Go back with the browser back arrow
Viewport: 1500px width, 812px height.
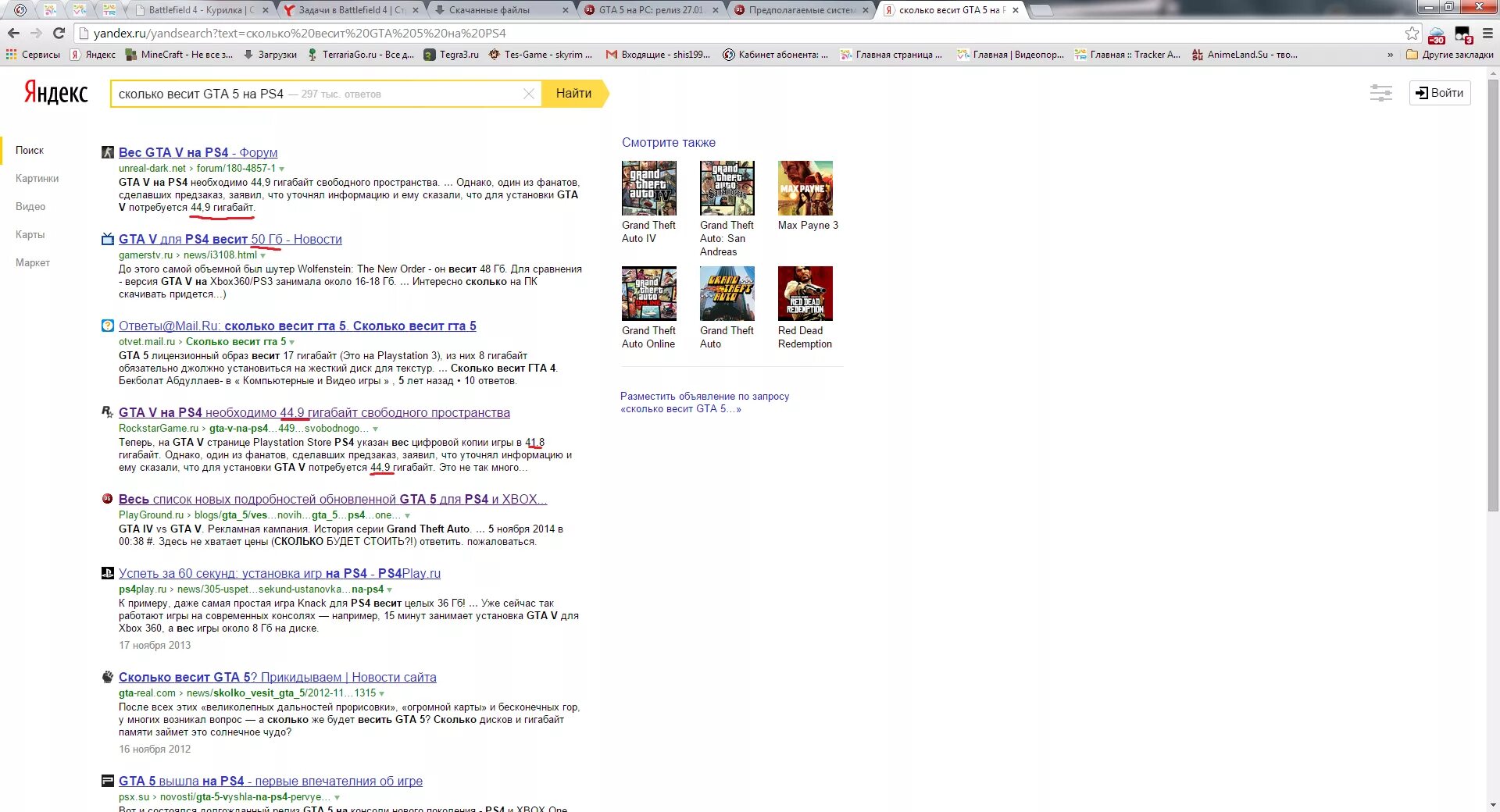point(13,34)
